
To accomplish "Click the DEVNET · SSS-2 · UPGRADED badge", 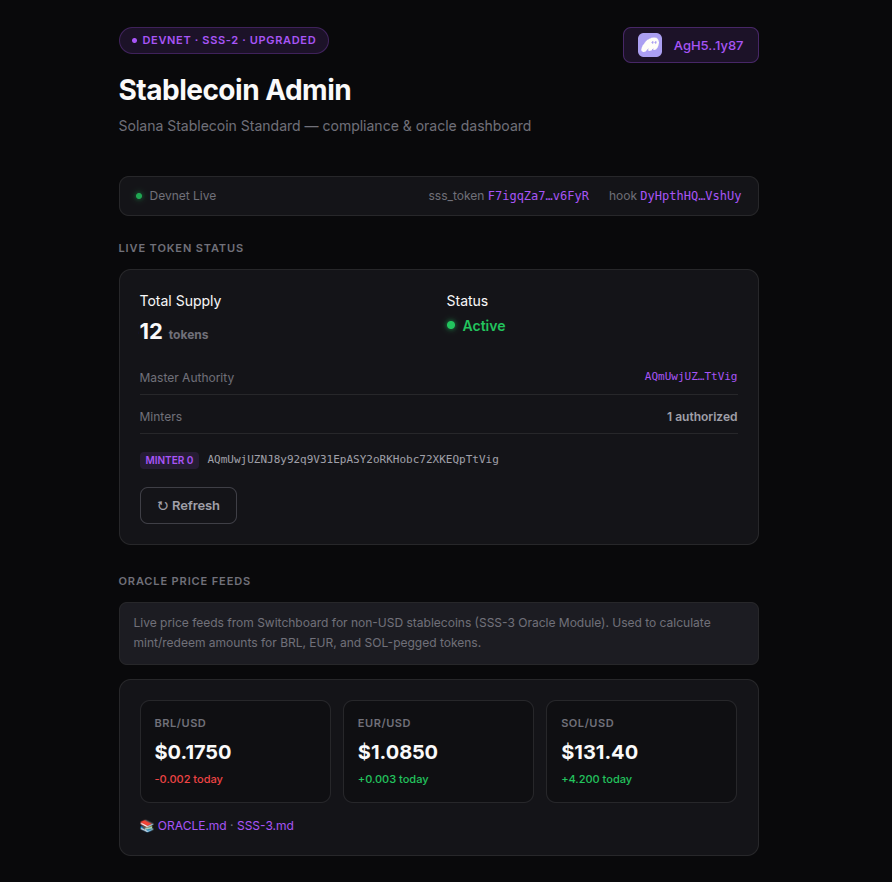I will 224,41.
